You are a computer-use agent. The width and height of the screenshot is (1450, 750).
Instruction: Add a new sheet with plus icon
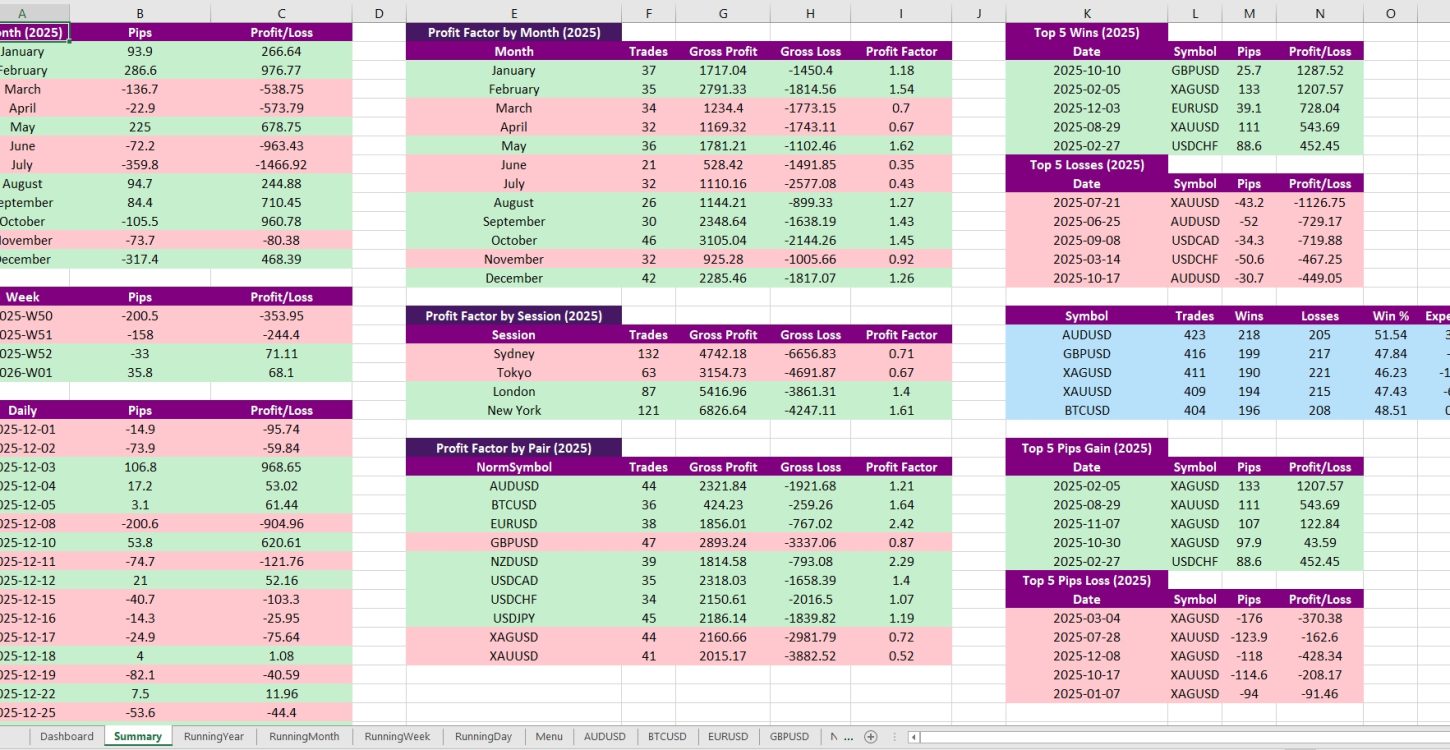[x=870, y=737]
